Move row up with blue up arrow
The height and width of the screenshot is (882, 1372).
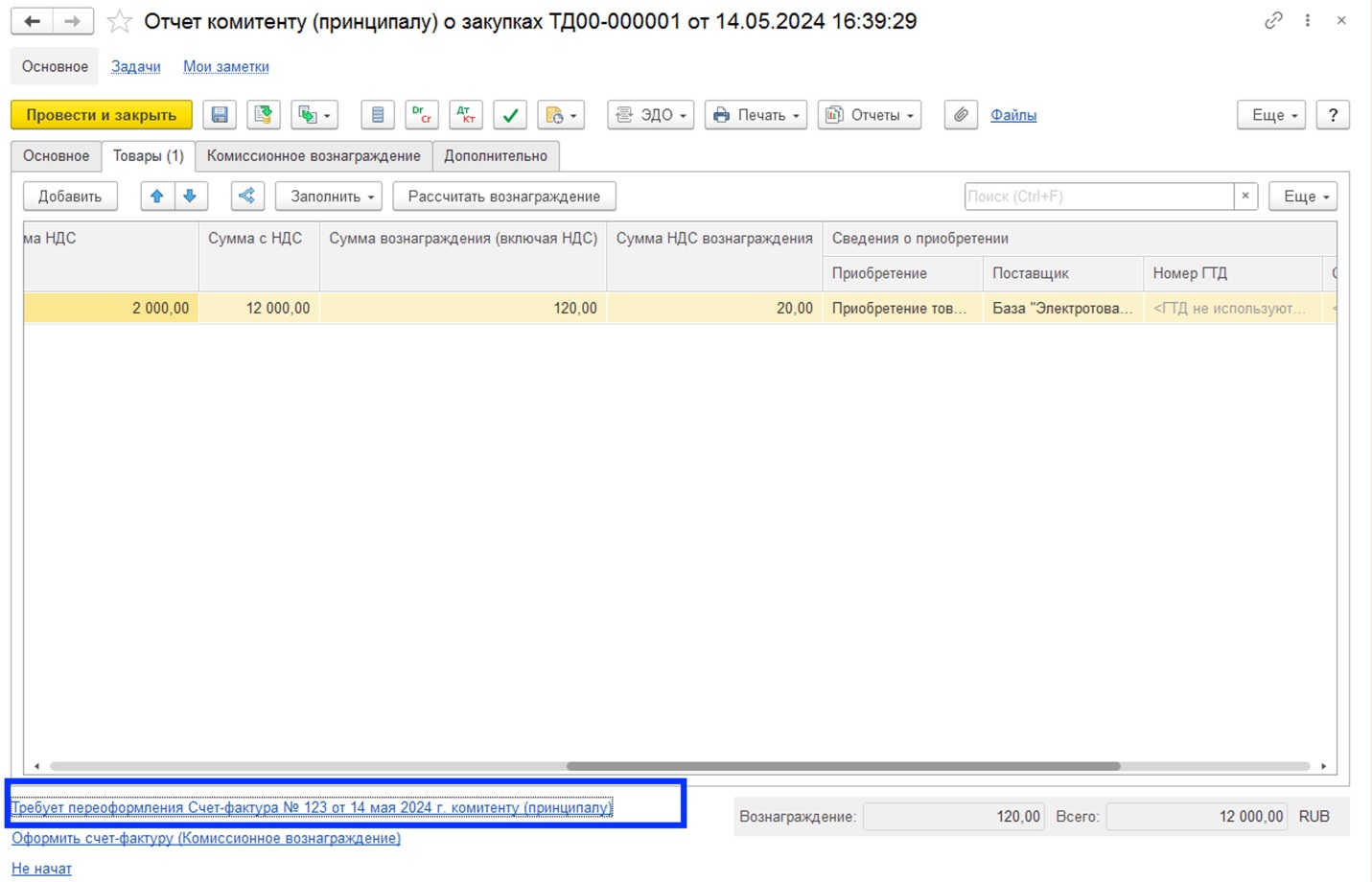157,197
